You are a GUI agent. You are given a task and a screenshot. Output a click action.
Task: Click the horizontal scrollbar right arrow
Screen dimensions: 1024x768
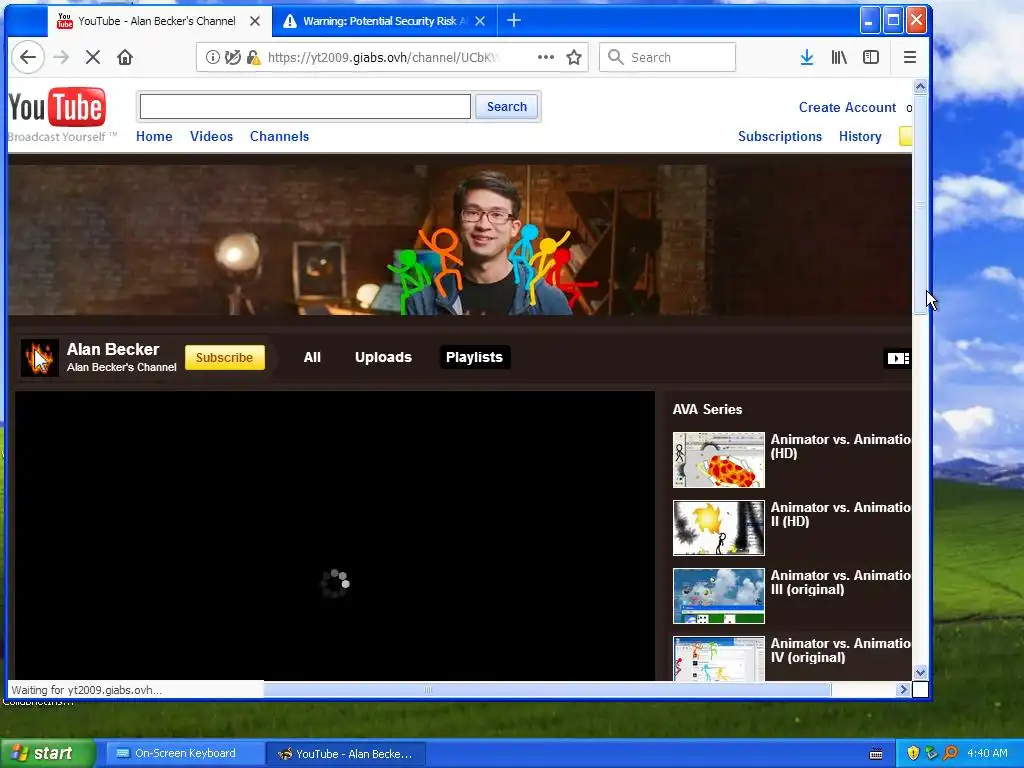coord(904,689)
